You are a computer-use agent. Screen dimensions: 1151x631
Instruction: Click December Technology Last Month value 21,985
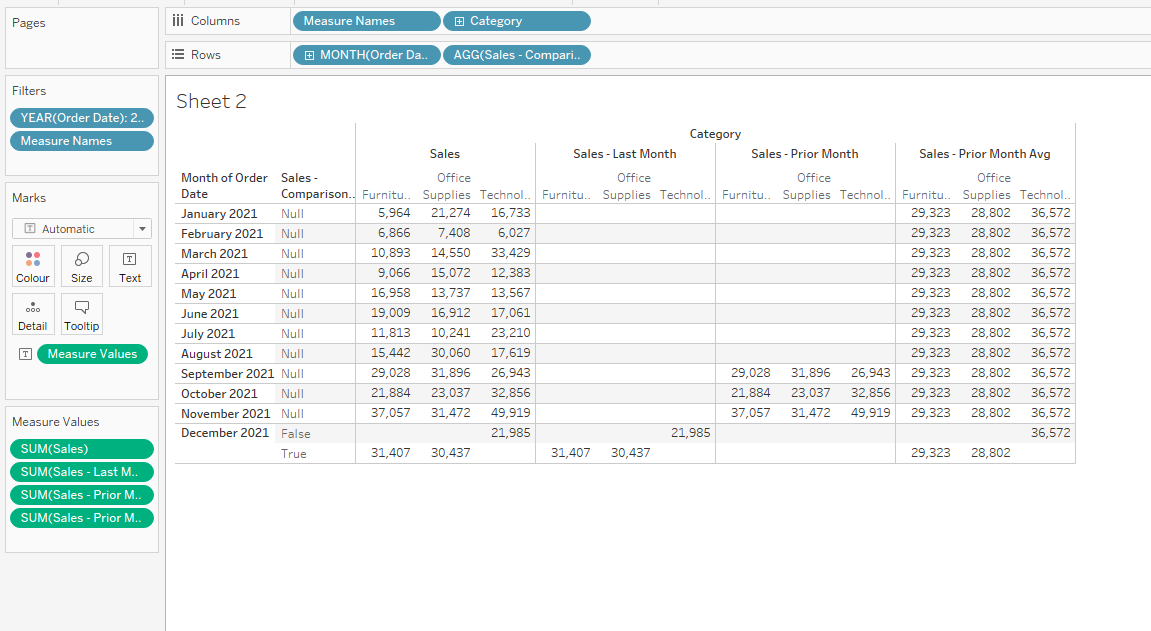click(691, 433)
